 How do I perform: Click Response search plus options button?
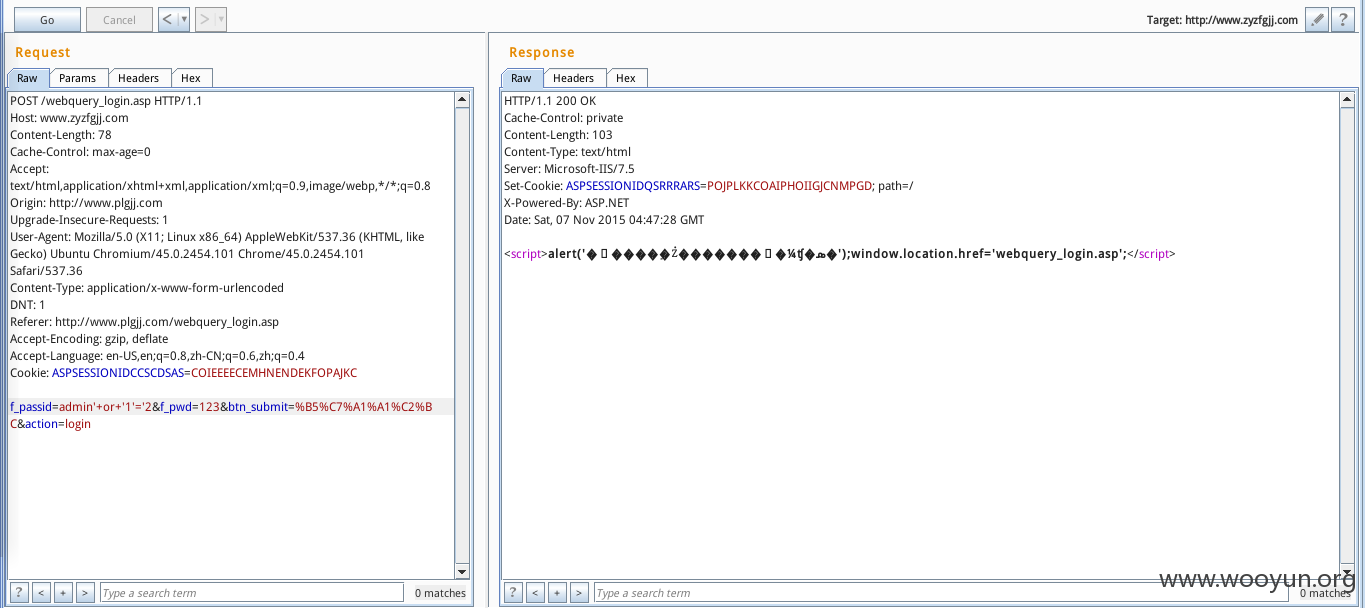pos(557,592)
